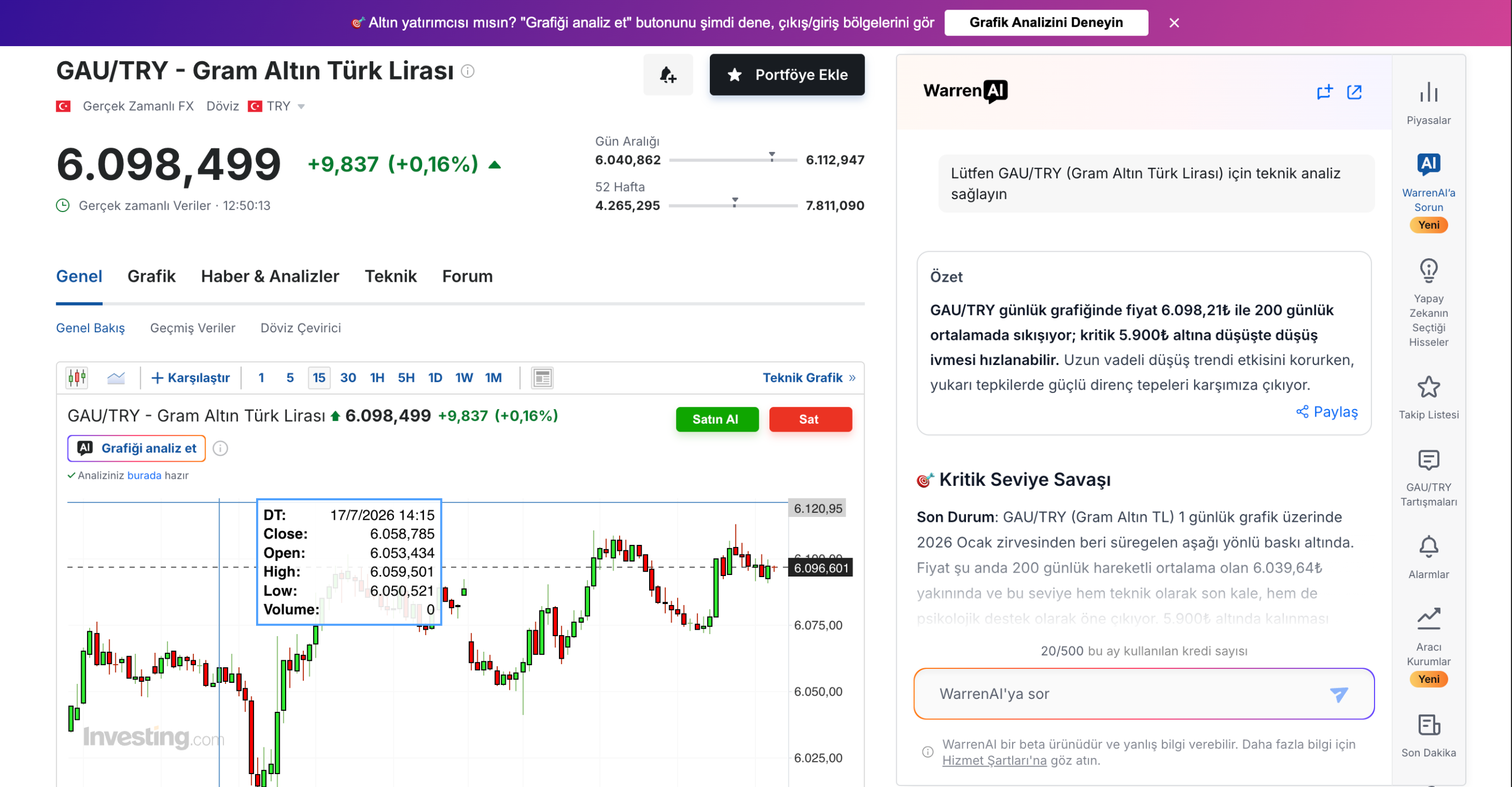This screenshot has height=787, width=1512.
Task: Toggle the chart news/table view icon
Action: point(542,378)
